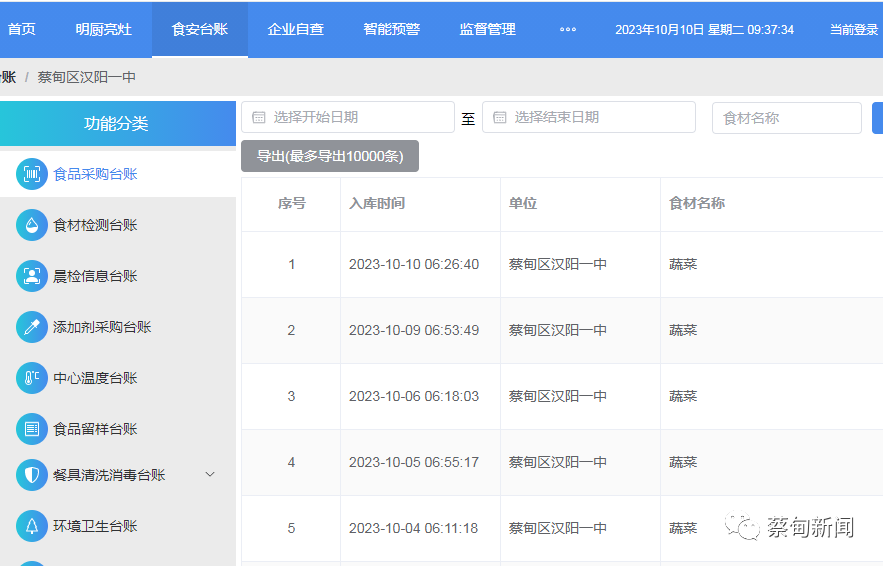The height and width of the screenshot is (566, 883).
Task: Click 蔬菜 in row 4
Action: (x=683, y=462)
